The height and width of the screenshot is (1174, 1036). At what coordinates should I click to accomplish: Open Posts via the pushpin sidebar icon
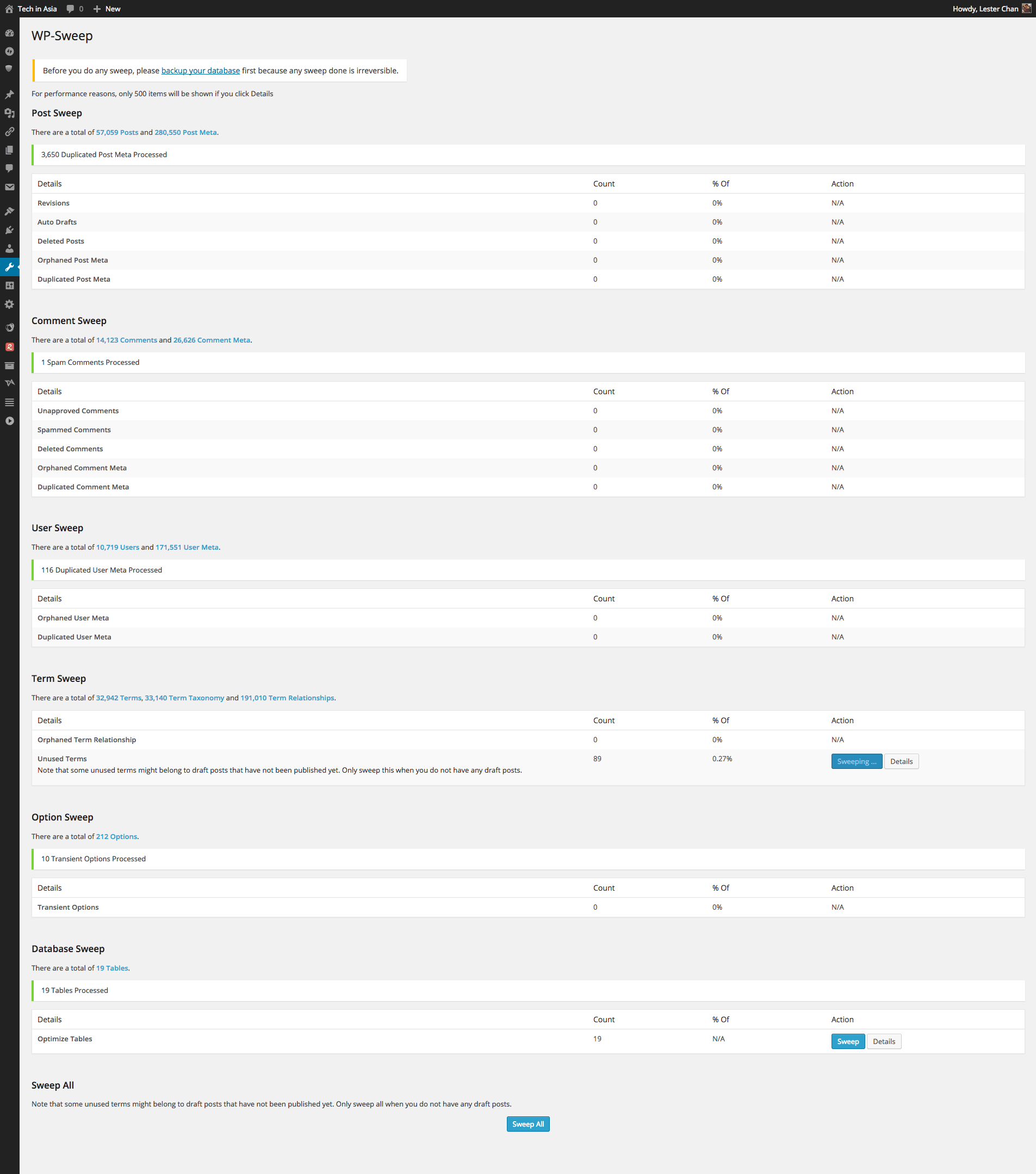(x=9, y=94)
